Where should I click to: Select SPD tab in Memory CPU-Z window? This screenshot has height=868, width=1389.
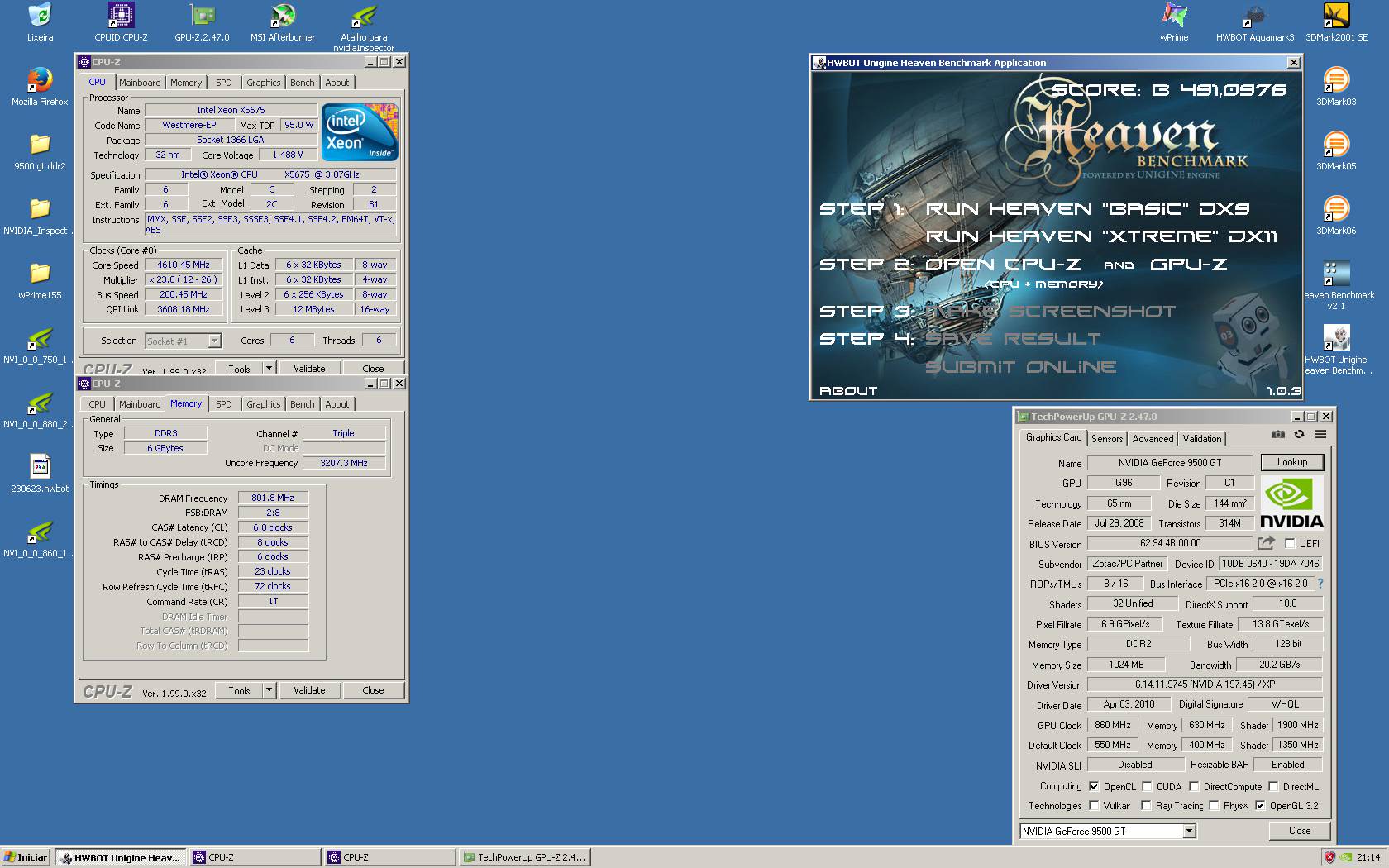pyautogui.click(x=223, y=404)
